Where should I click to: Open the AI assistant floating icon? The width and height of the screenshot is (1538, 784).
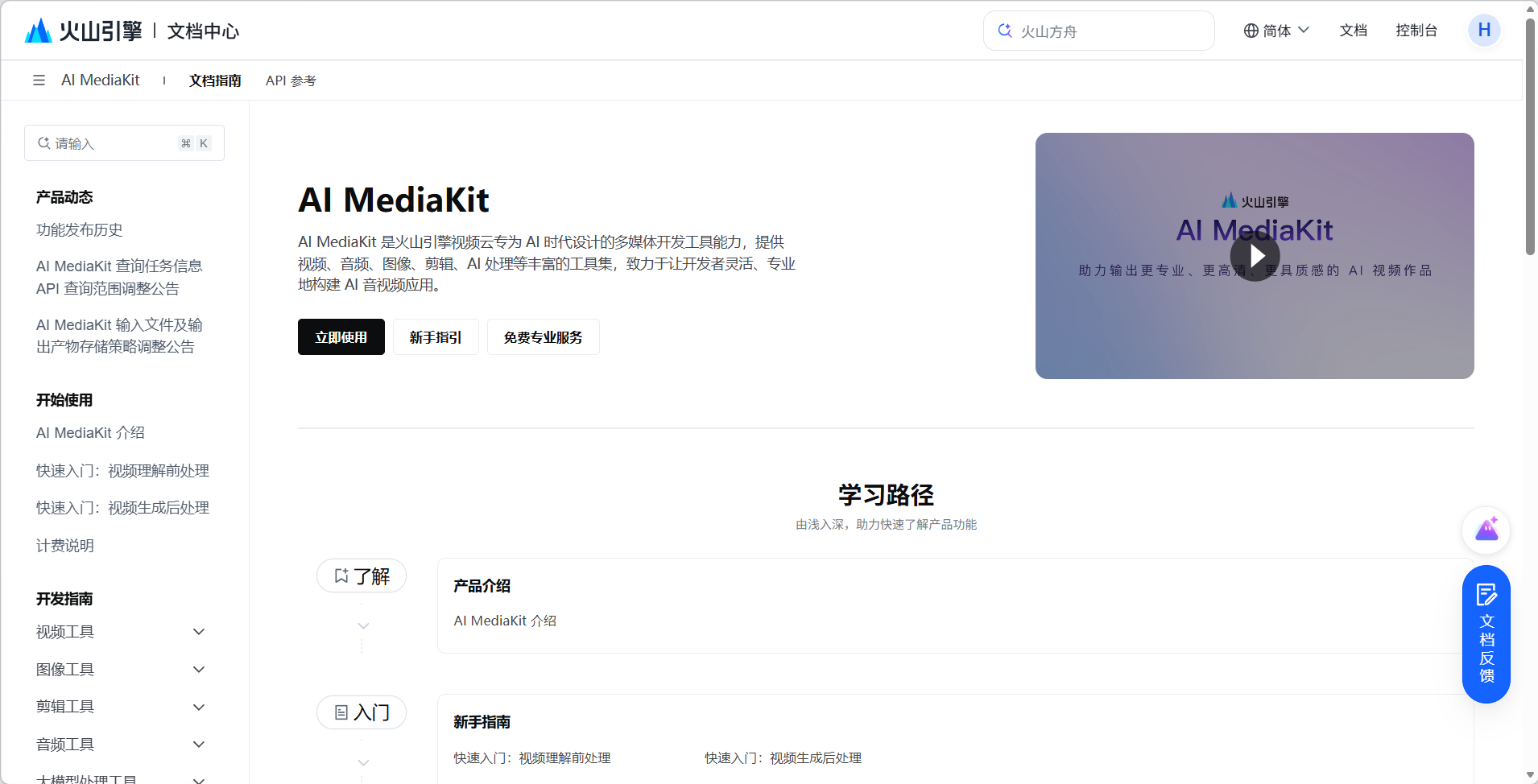1486,530
